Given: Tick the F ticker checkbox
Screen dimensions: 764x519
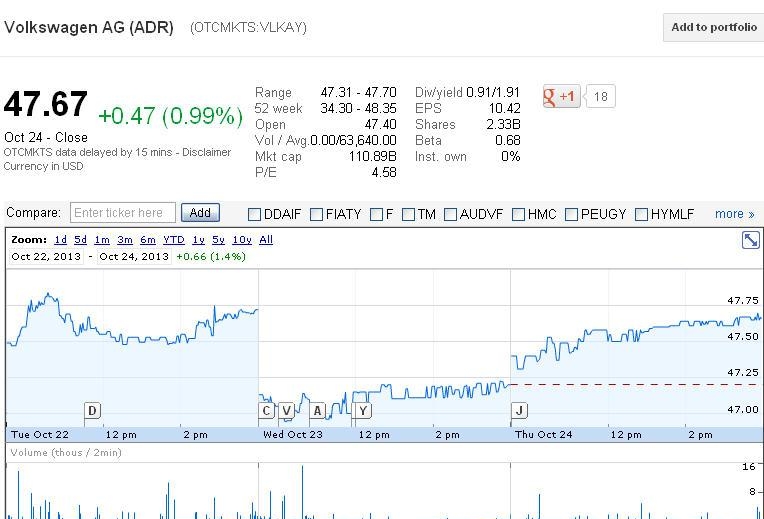Looking at the screenshot, I should [376, 214].
